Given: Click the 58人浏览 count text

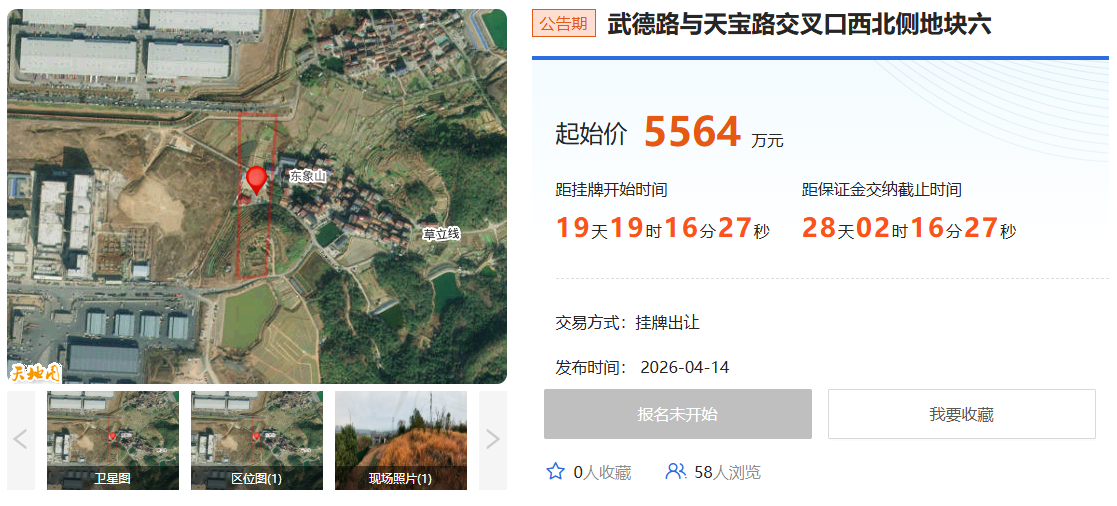Looking at the screenshot, I should 727,472.
